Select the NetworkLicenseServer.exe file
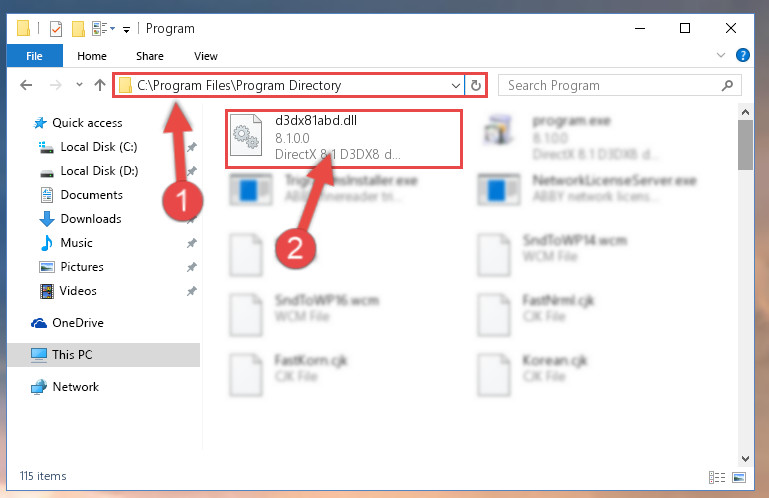Screen dimensions: 769x498 [x=589, y=189]
